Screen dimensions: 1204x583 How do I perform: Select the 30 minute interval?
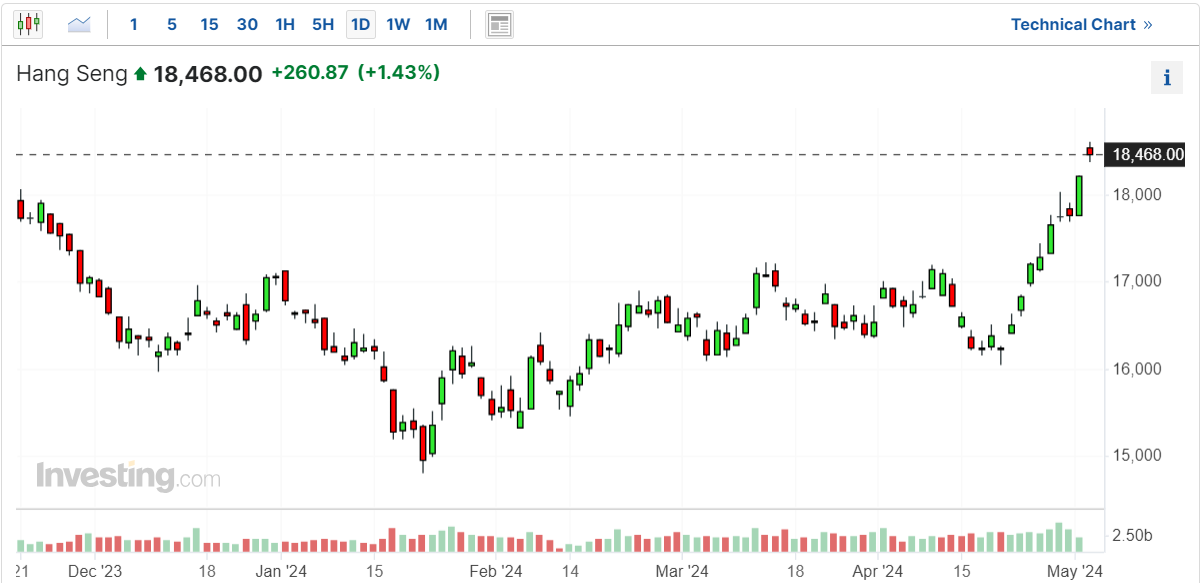click(247, 24)
